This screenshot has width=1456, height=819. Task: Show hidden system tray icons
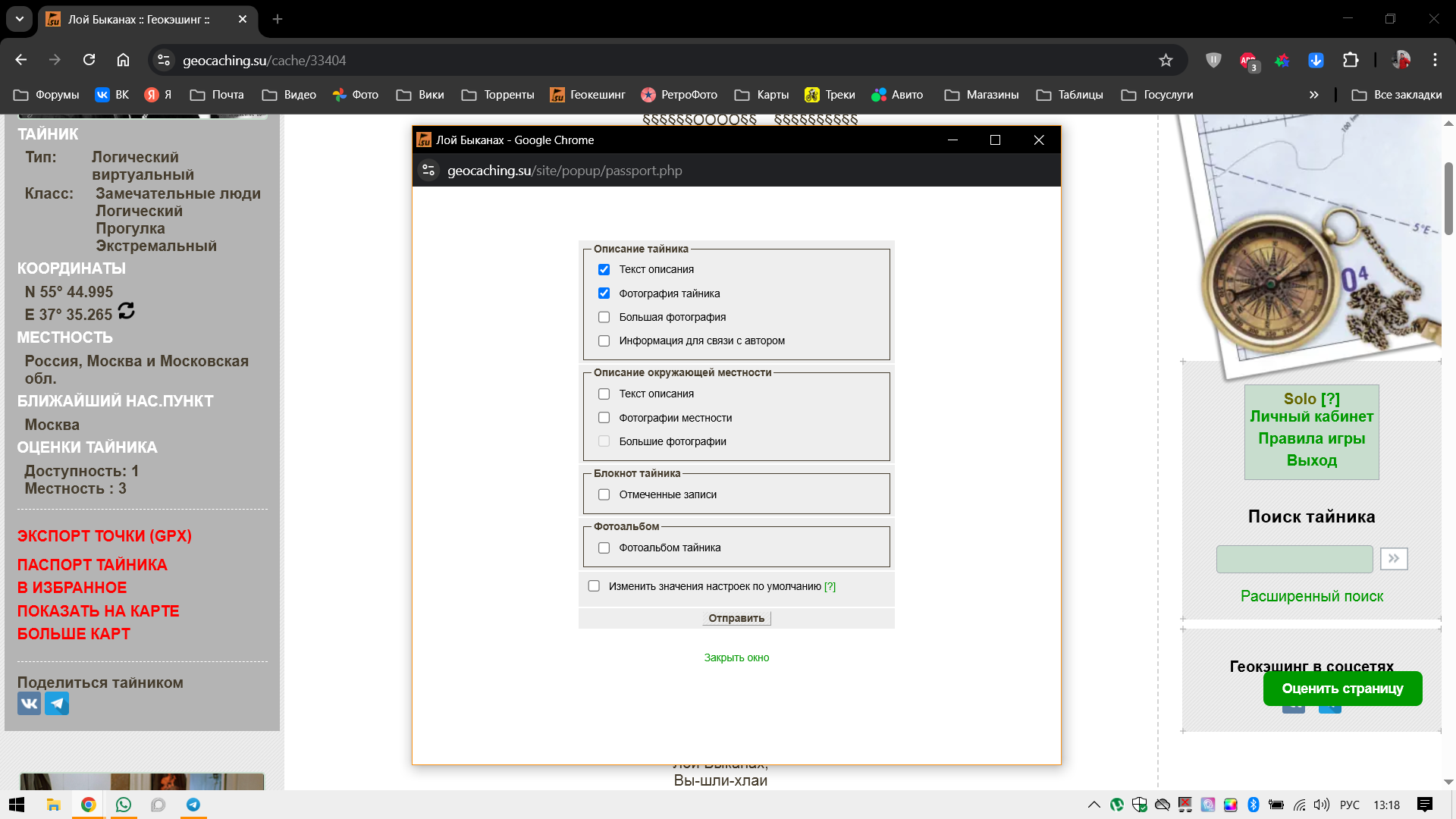1094,805
